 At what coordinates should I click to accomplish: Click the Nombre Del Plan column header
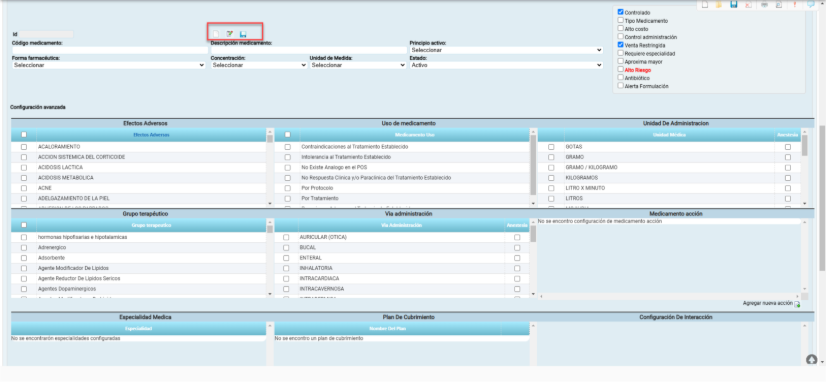[387, 329]
